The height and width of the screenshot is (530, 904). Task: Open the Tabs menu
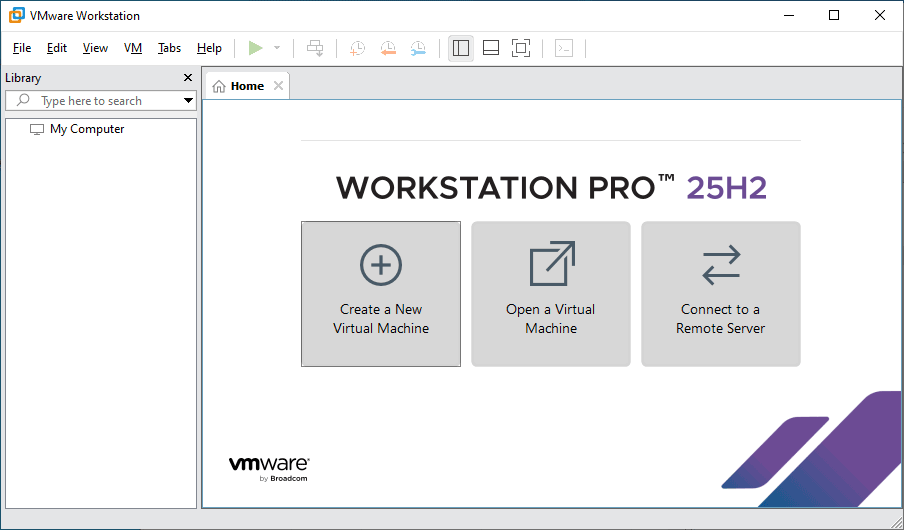[169, 48]
